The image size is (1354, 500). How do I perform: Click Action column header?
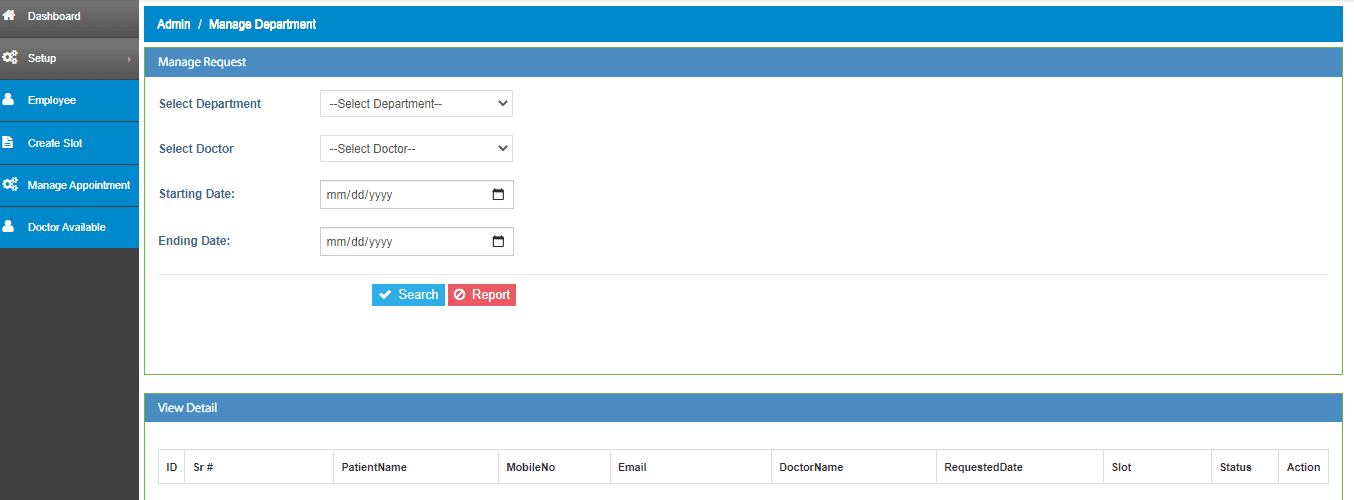pos(1304,467)
